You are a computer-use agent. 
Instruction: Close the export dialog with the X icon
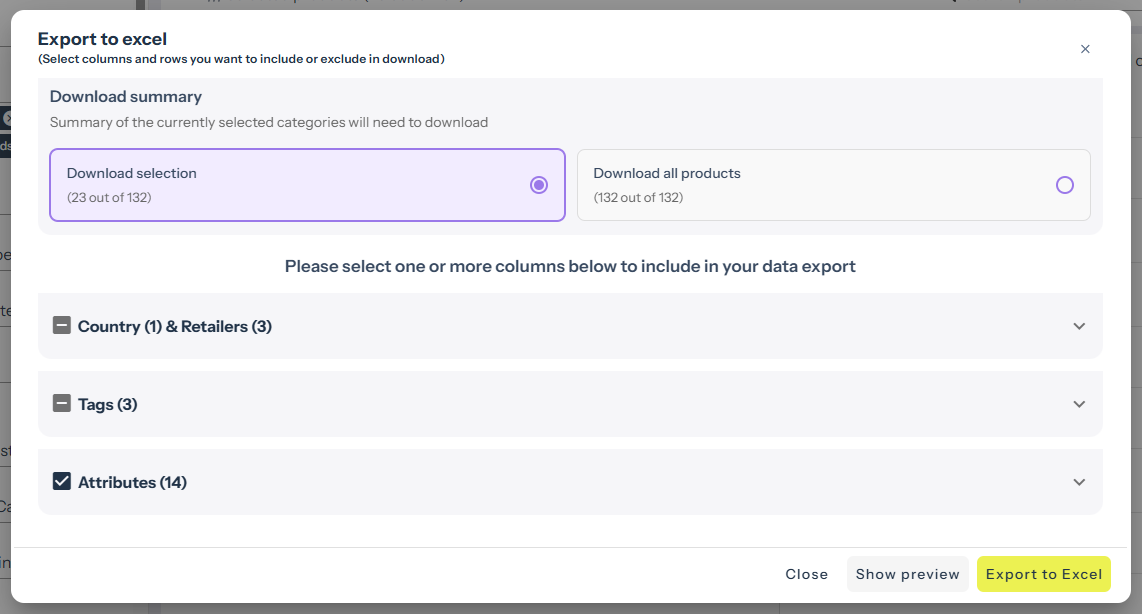(x=1085, y=49)
